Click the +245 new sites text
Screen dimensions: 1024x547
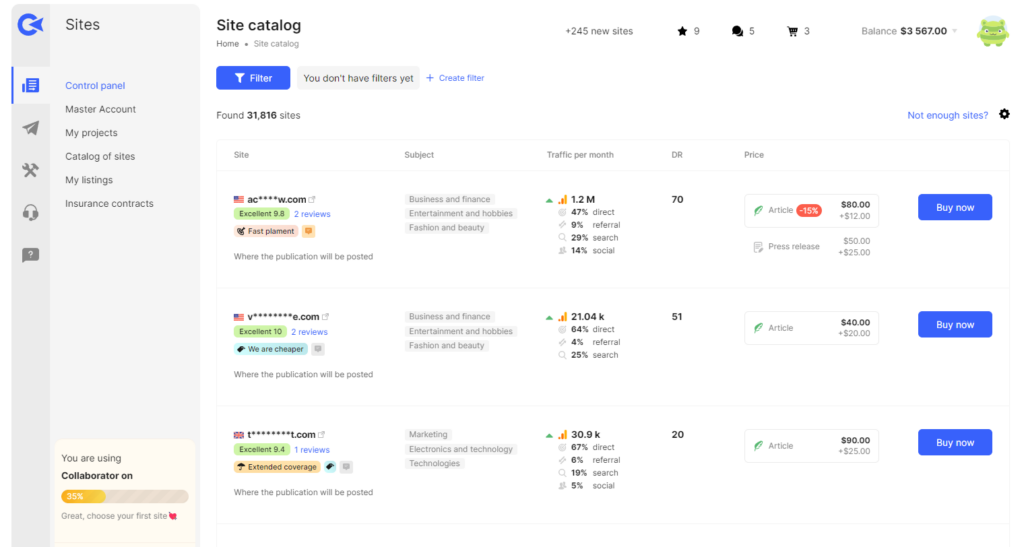[x=599, y=31]
